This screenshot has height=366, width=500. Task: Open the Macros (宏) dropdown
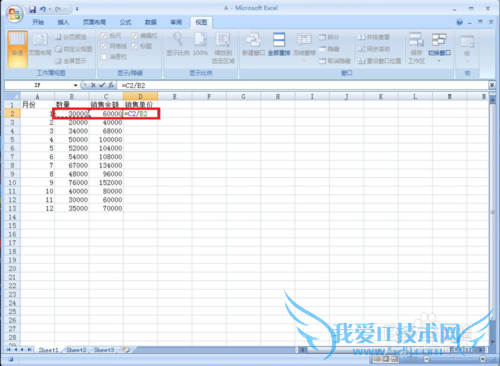click(x=467, y=48)
